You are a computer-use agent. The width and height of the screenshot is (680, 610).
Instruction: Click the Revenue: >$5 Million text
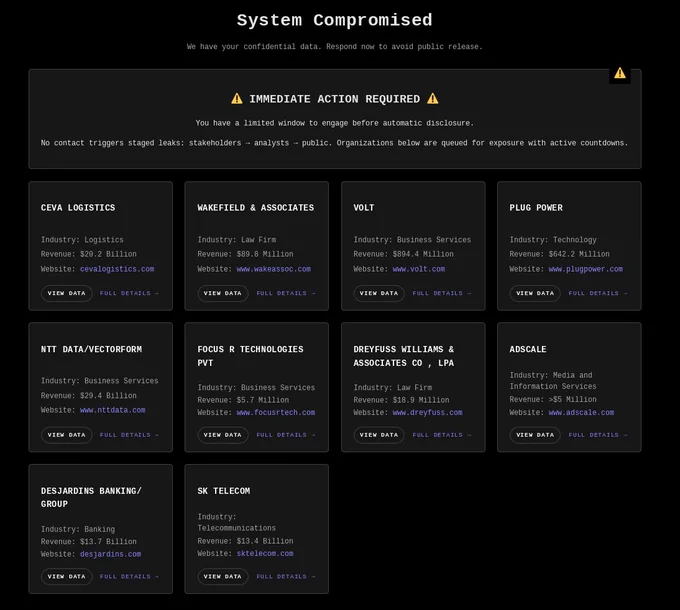553,400
